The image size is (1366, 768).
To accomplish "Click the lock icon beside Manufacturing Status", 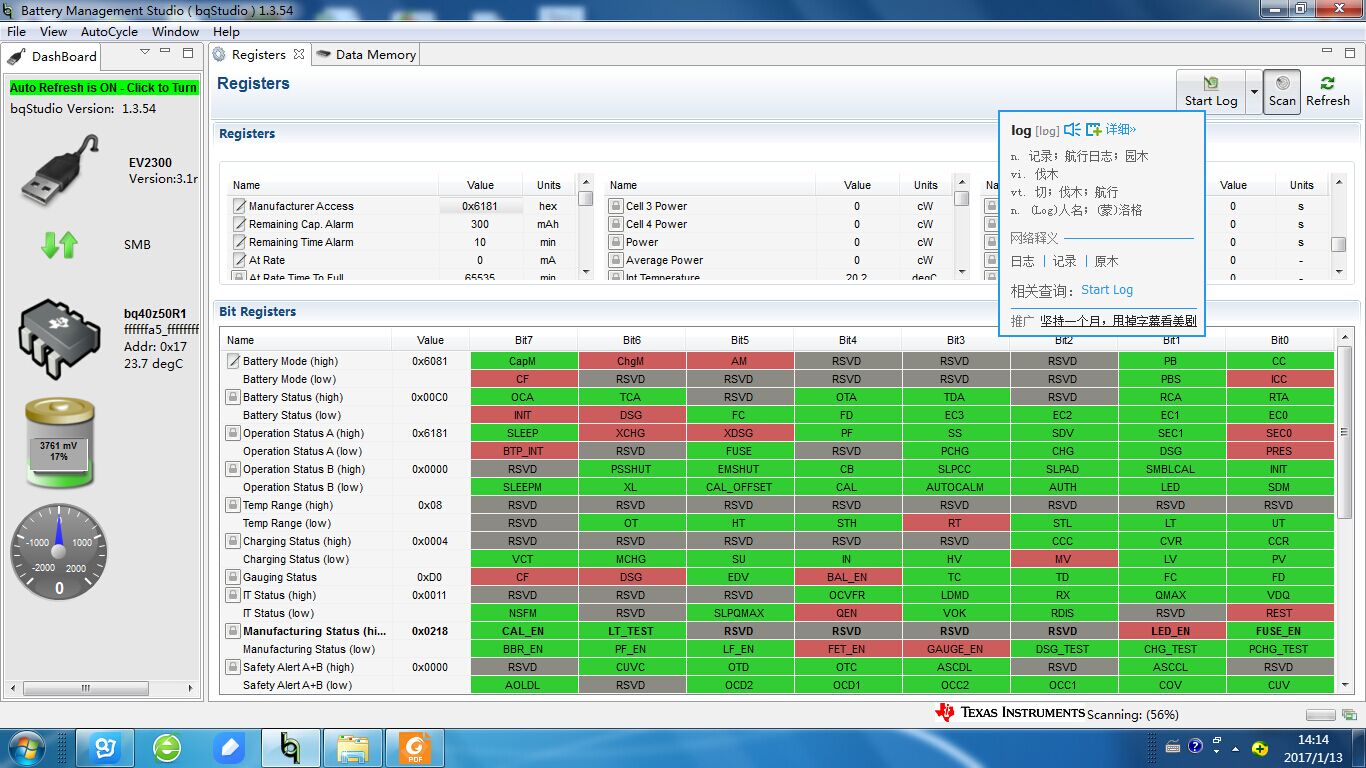I will [233, 631].
